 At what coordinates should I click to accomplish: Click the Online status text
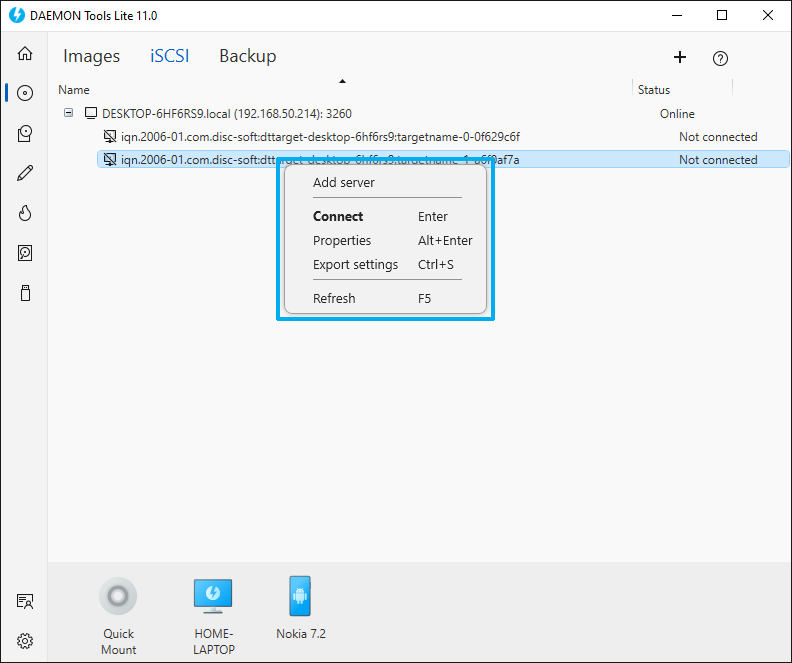tap(677, 114)
